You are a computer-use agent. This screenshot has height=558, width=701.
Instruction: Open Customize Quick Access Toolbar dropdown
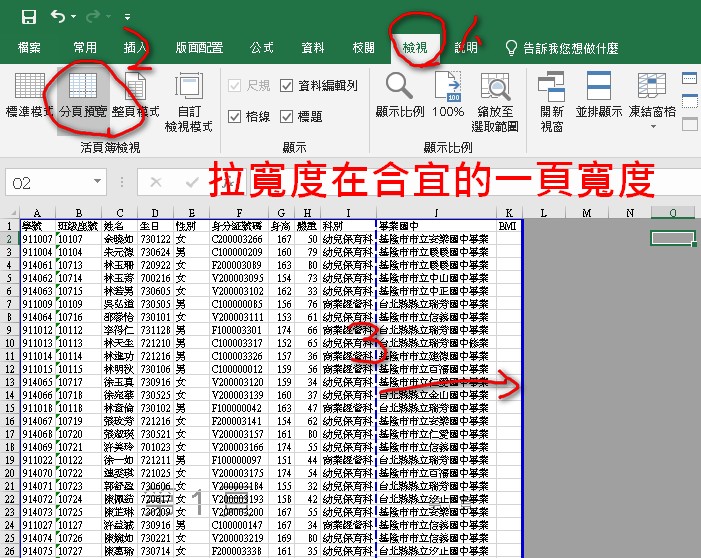[127, 18]
